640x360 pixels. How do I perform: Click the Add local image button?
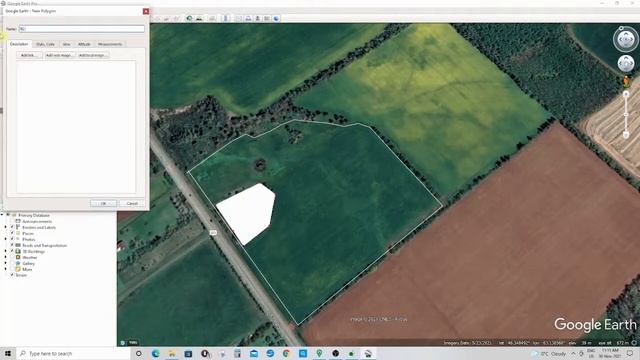[x=93, y=55]
